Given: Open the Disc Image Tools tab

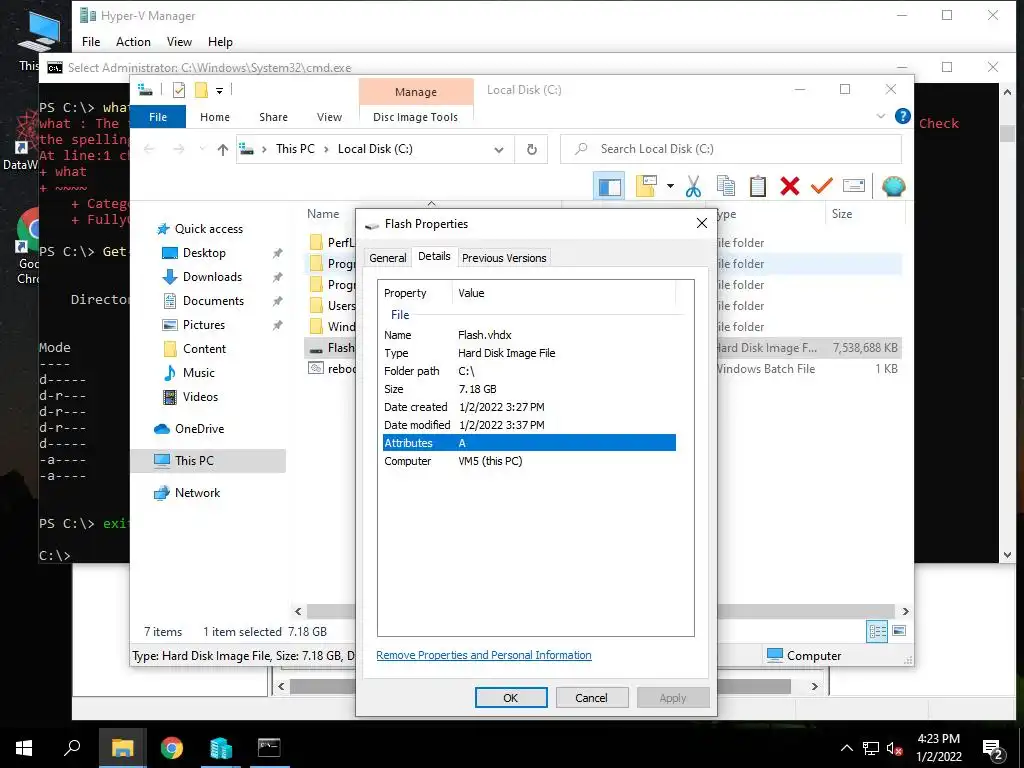Looking at the screenshot, I should coord(415,117).
